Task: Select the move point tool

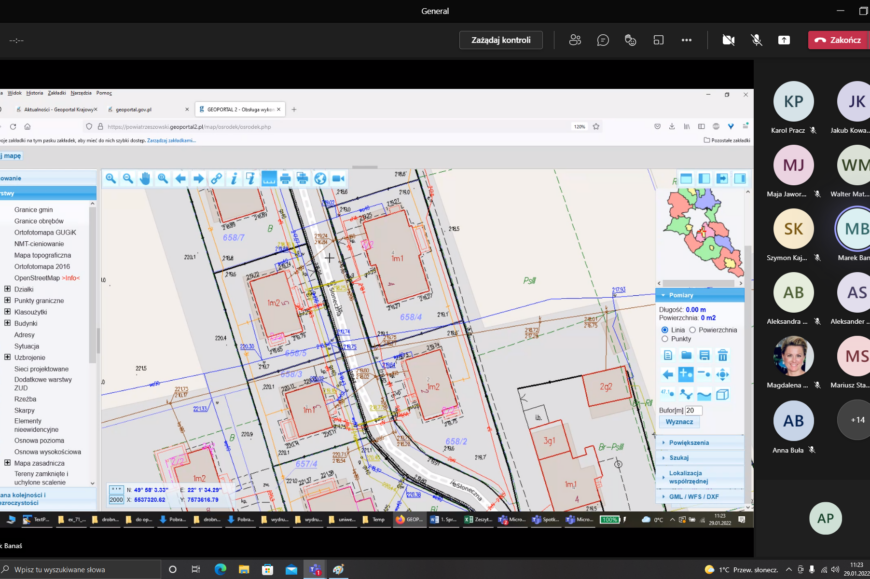Action: tap(722, 374)
